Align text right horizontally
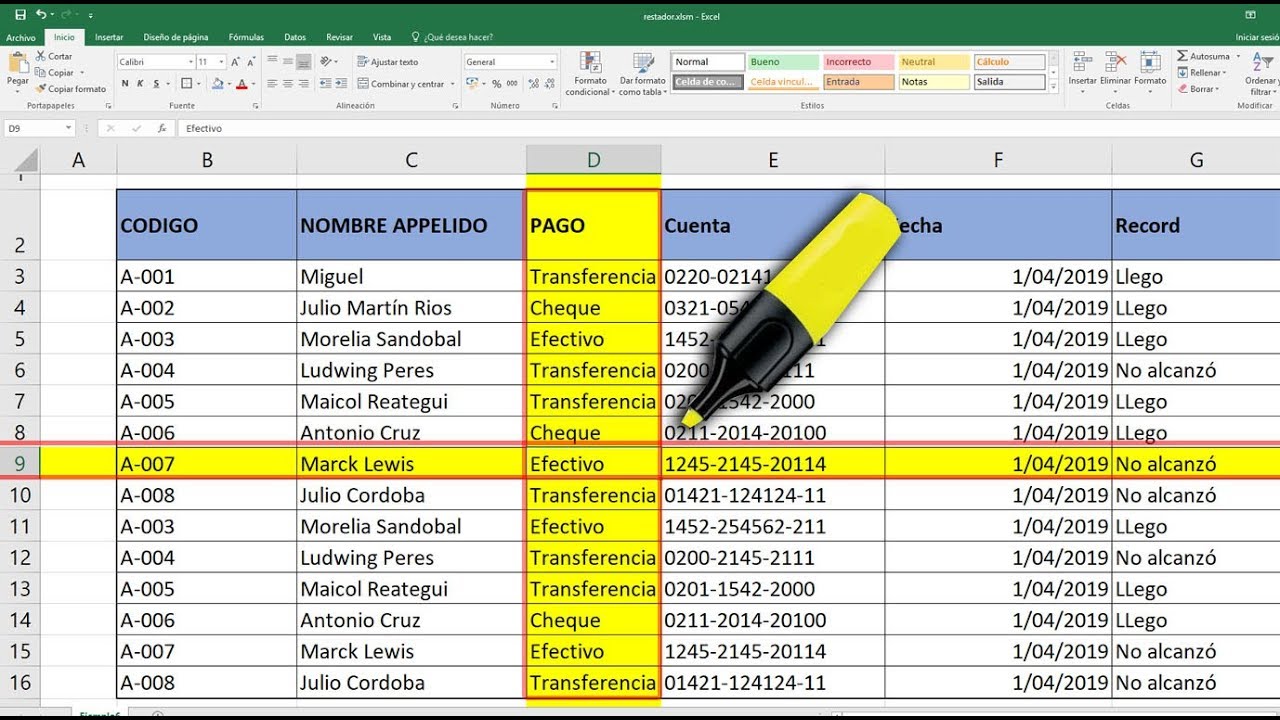 coord(303,84)
